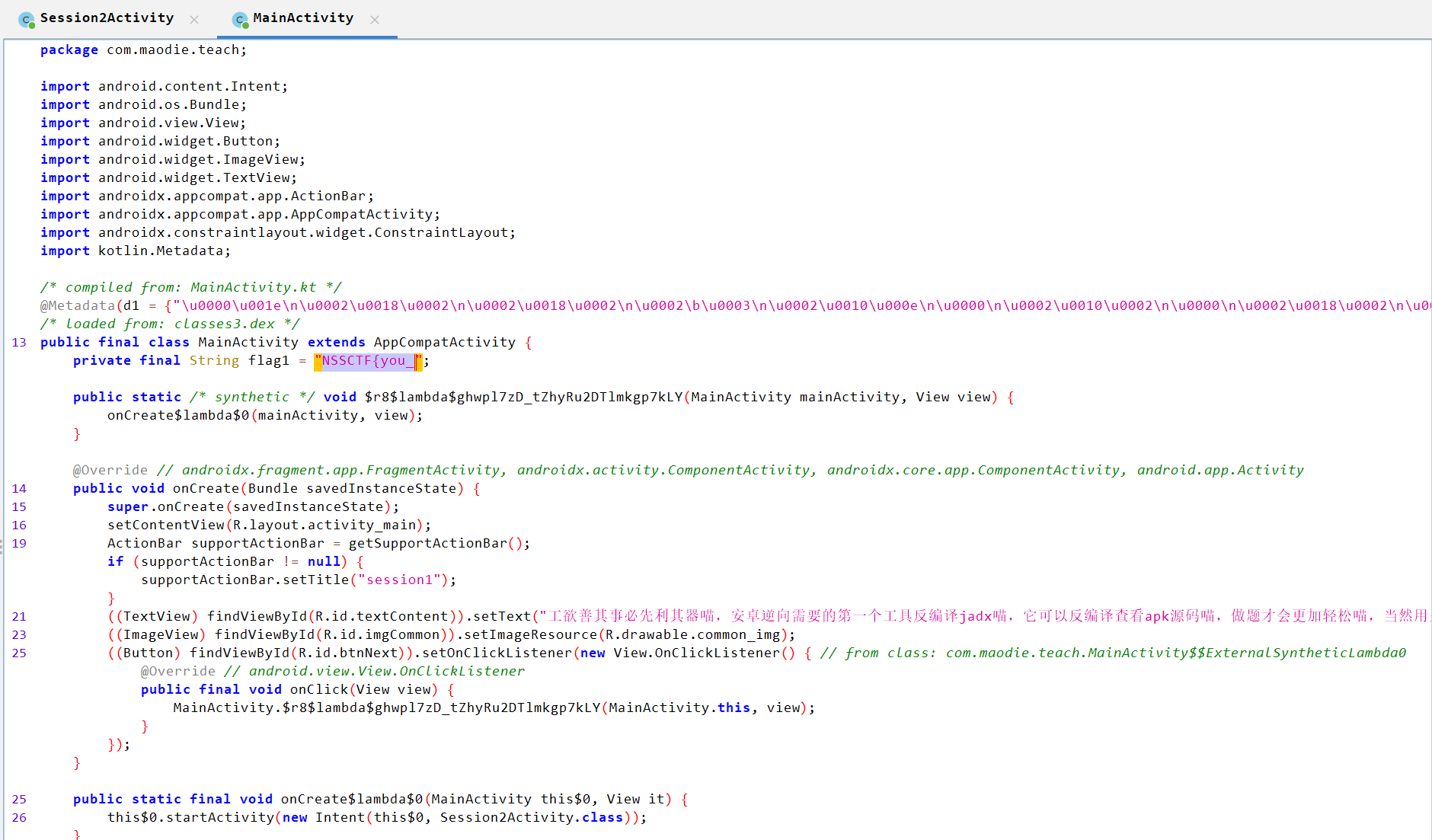1432x840 pixels.
Task: Click the flag1 field name
Action: click(268, 361)
